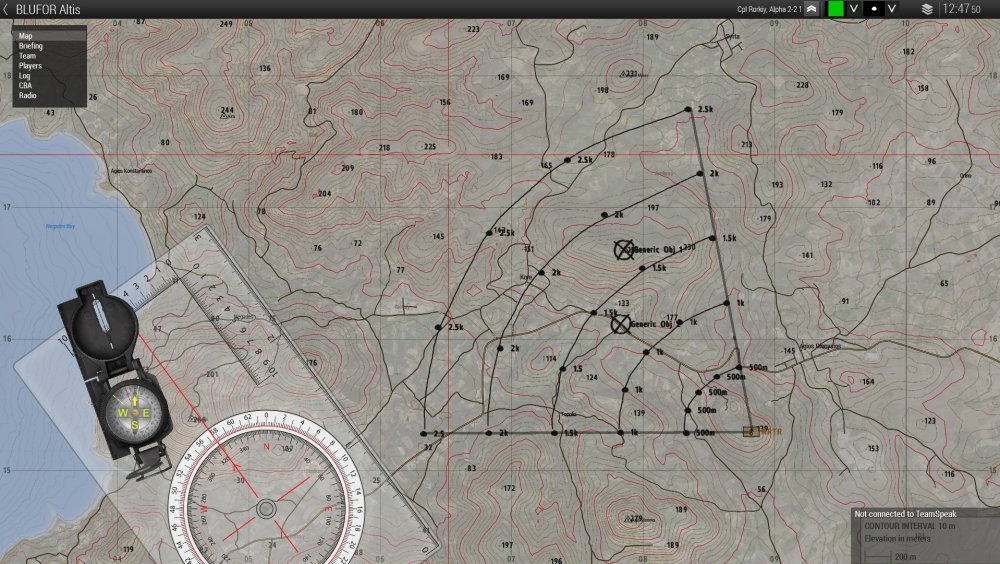Screen dimensions: 1000x564
Task: Pick the green marker color swatch
Action: point(836,9)
